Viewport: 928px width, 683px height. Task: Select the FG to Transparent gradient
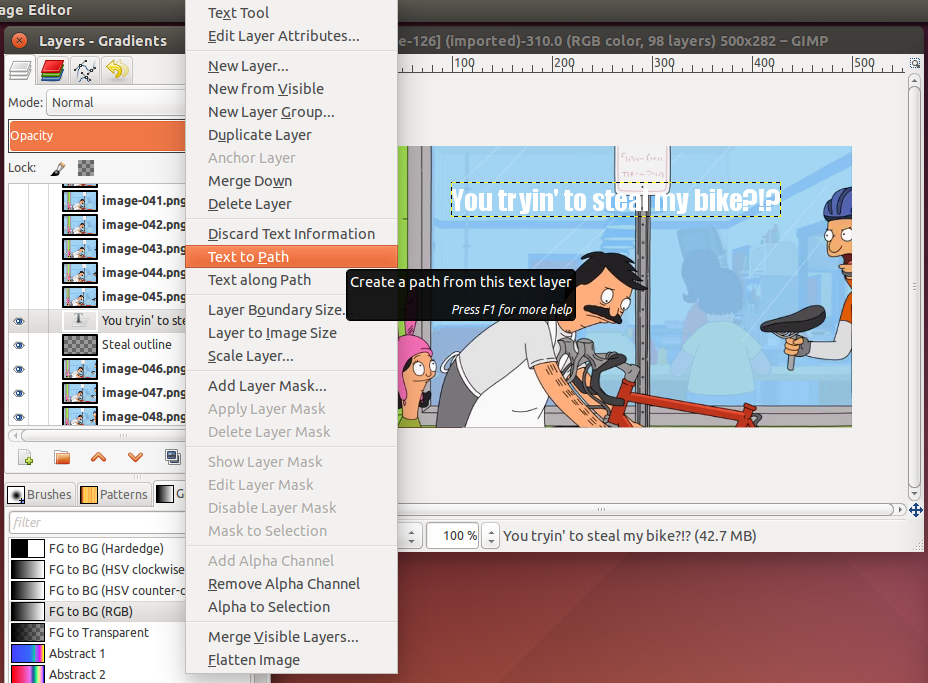click(97, 632)
